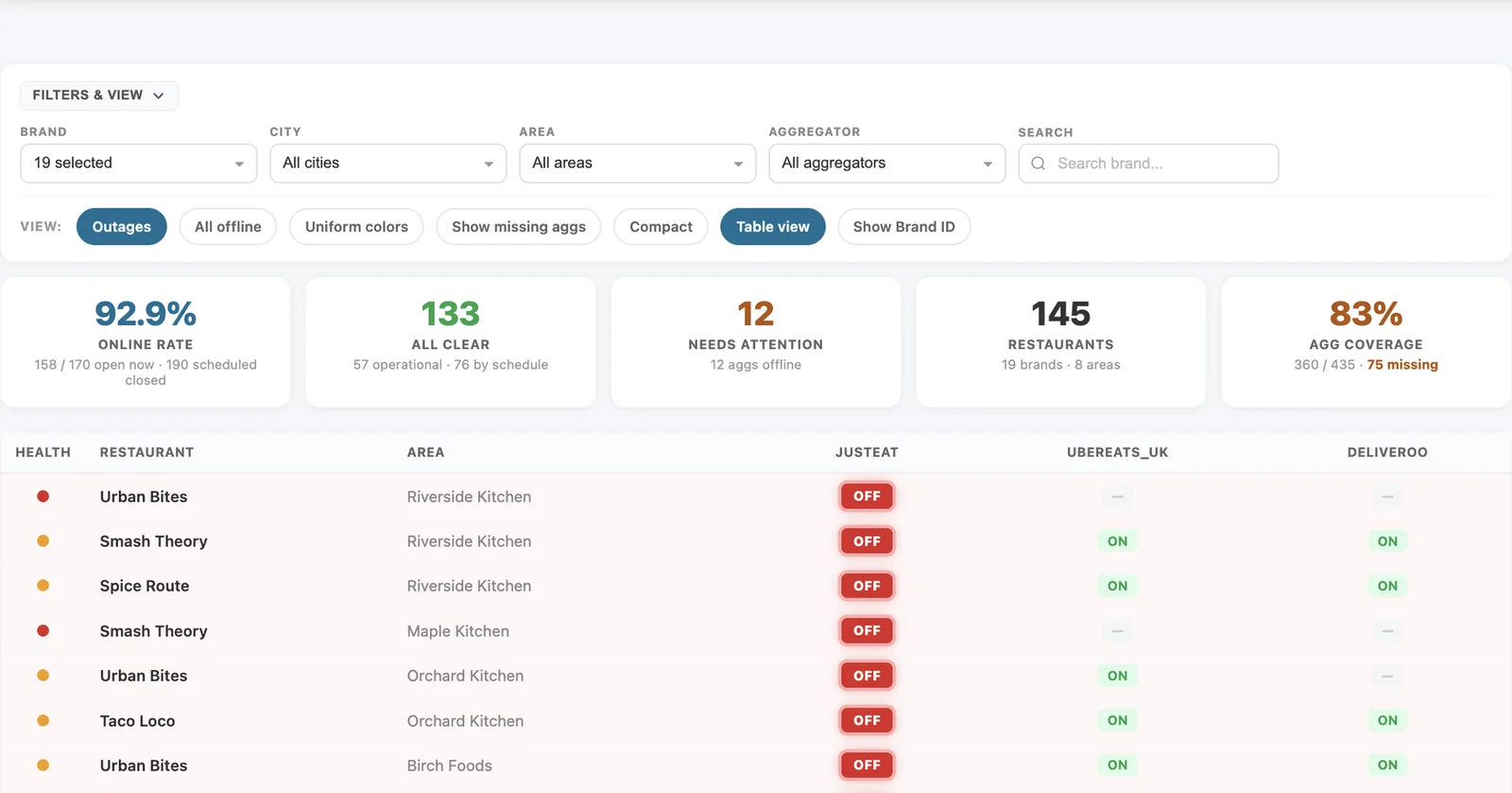The image size is (1512, 793).
Task: Toggle Uniform colors view option
Action: point(356,227)
